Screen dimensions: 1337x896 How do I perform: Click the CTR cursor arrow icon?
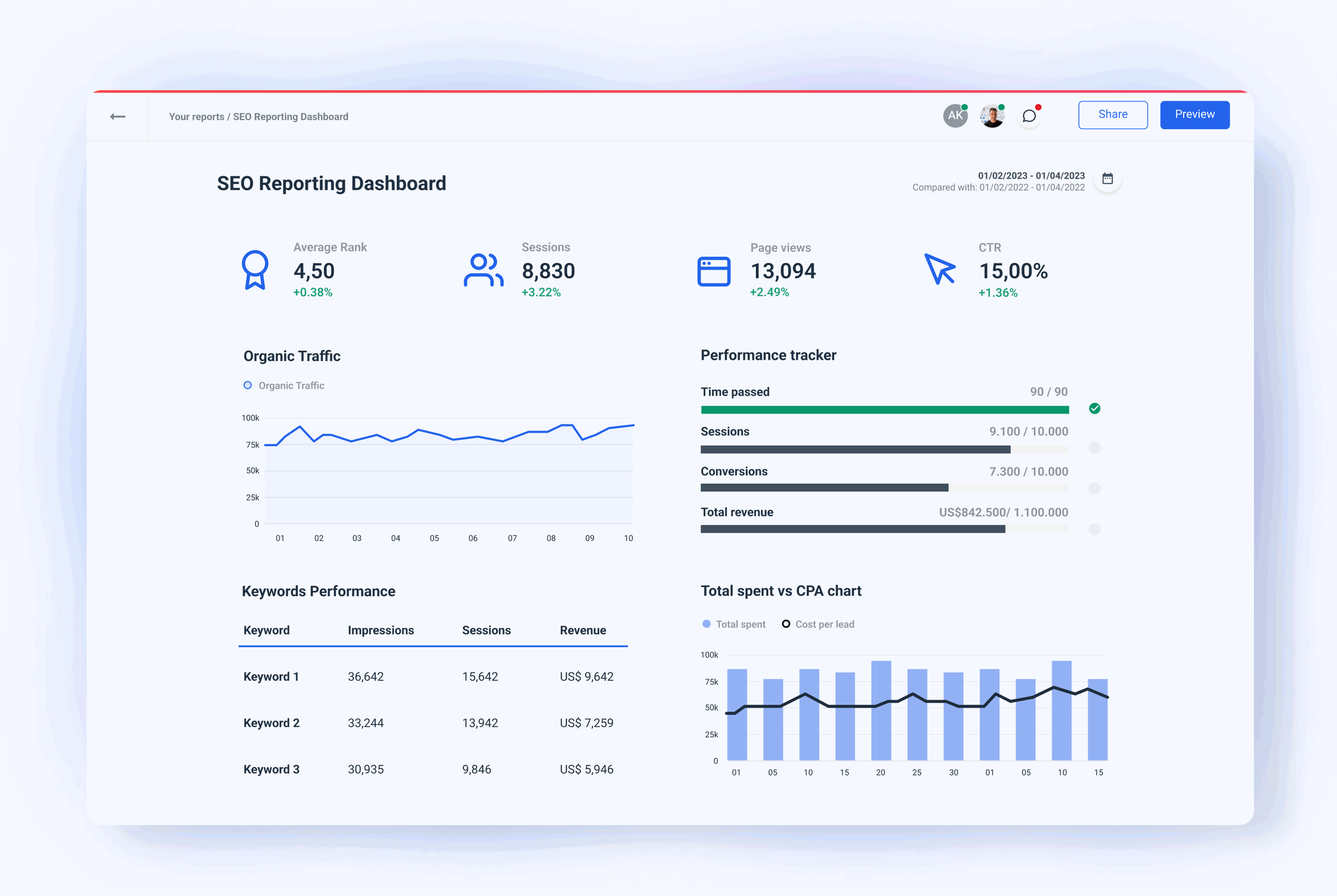940,271
